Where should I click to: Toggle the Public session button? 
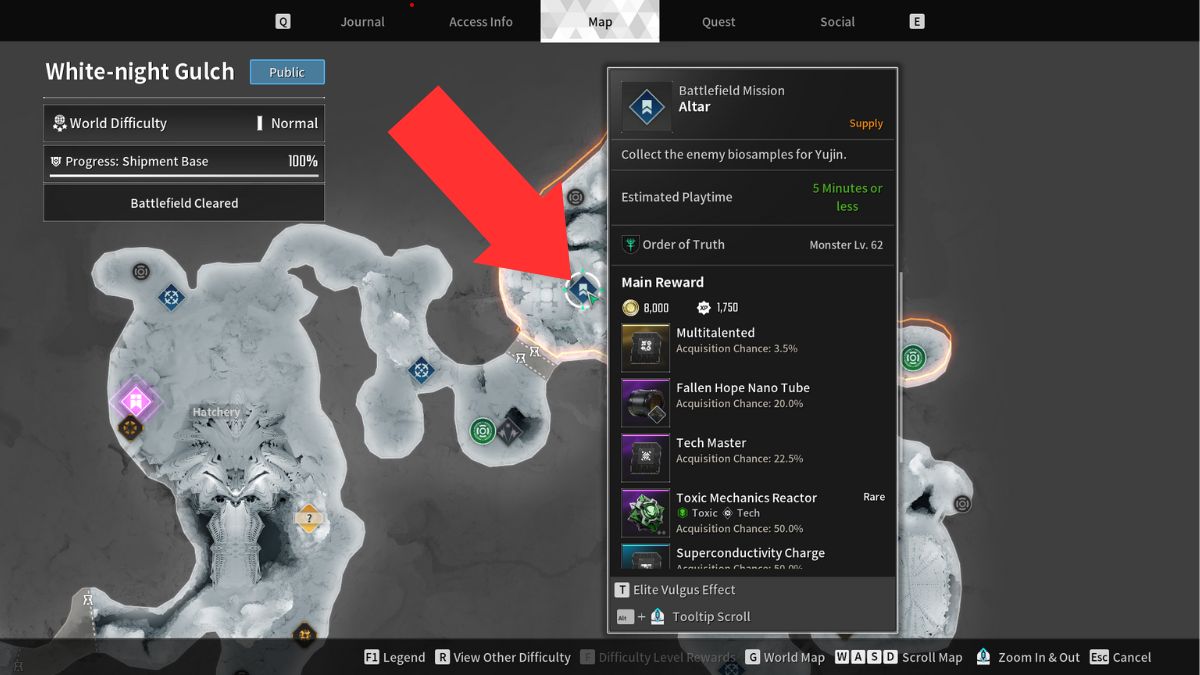click(287, 72)
